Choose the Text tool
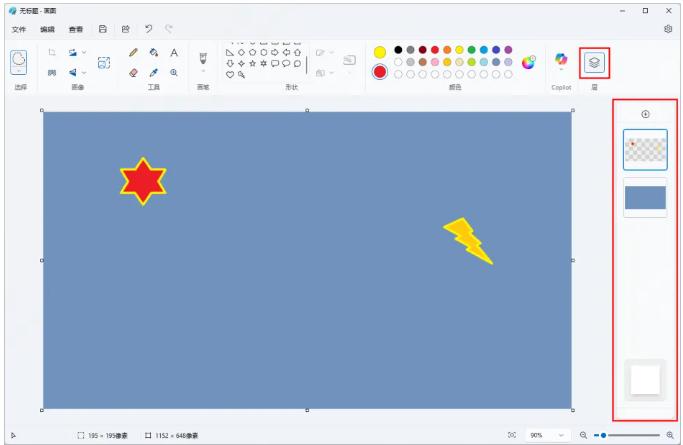Image resolution: width=683 pixels, height=445 pixels. [174, 53]
